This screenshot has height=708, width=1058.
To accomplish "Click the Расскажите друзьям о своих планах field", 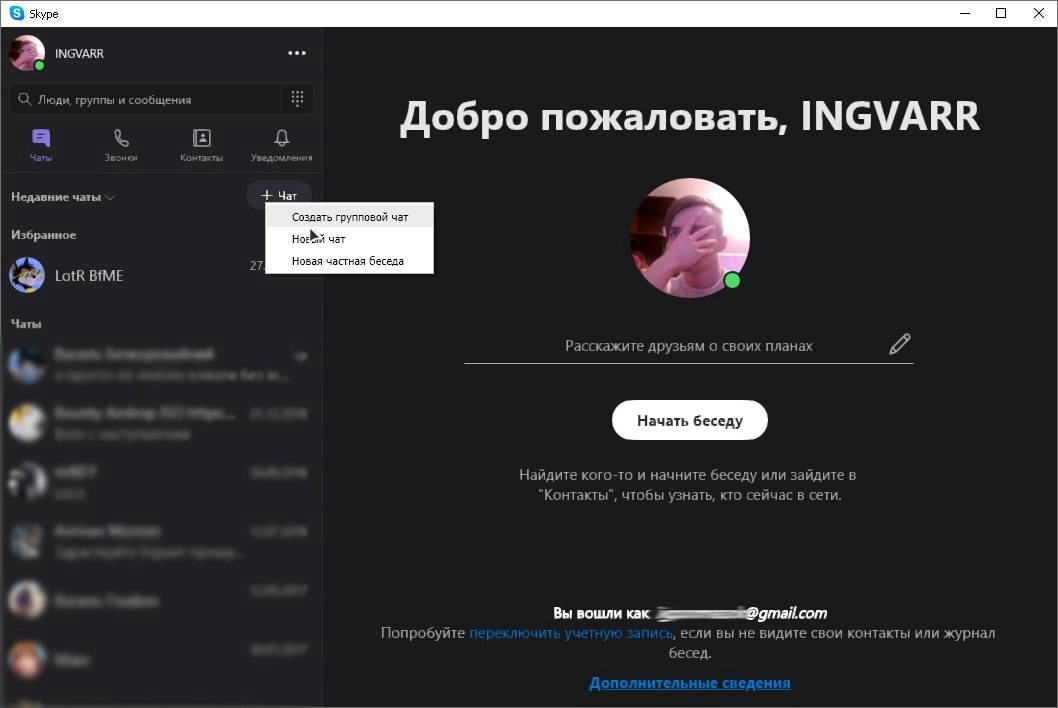I will (688, 346).
